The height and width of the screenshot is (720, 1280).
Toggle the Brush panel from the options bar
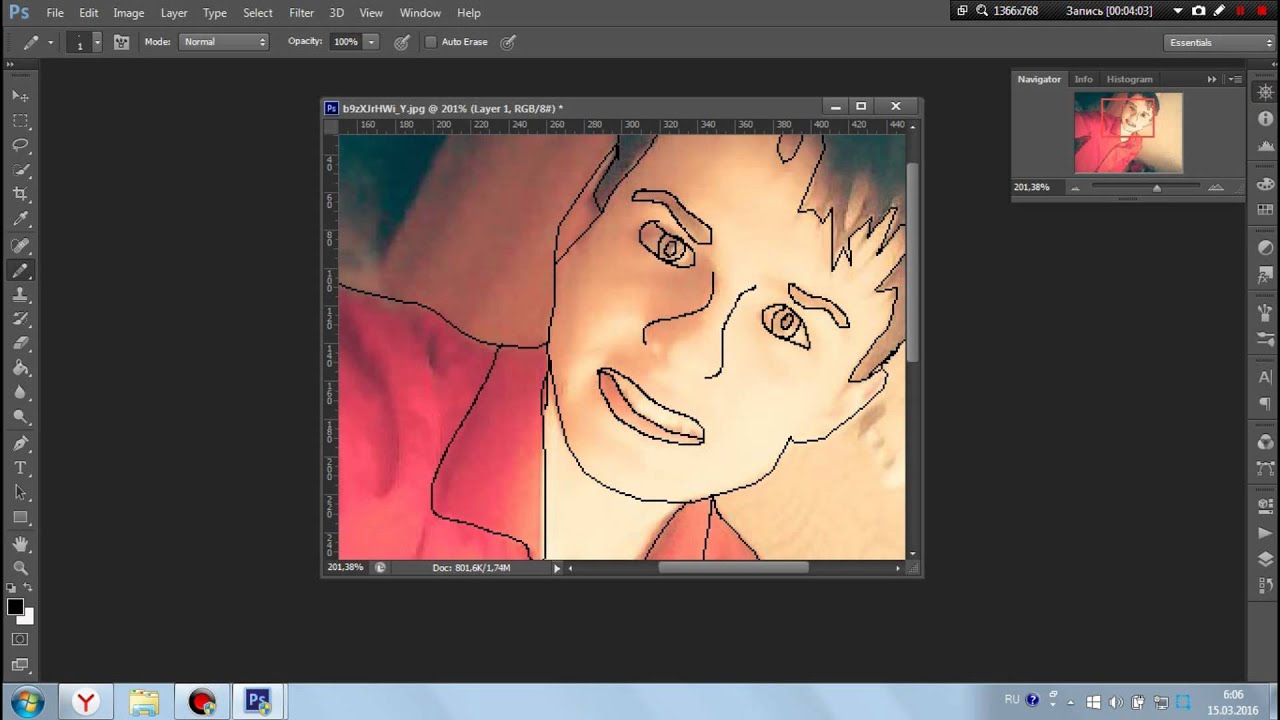(x=121, y=42)
